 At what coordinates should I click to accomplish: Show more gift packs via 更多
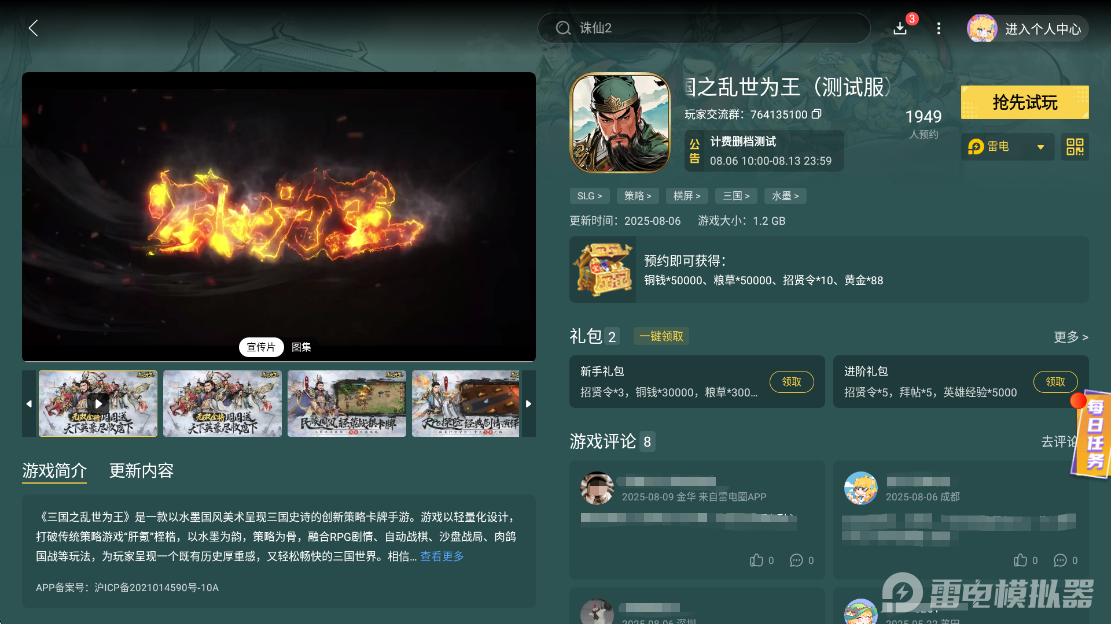tap(1070, 337)
